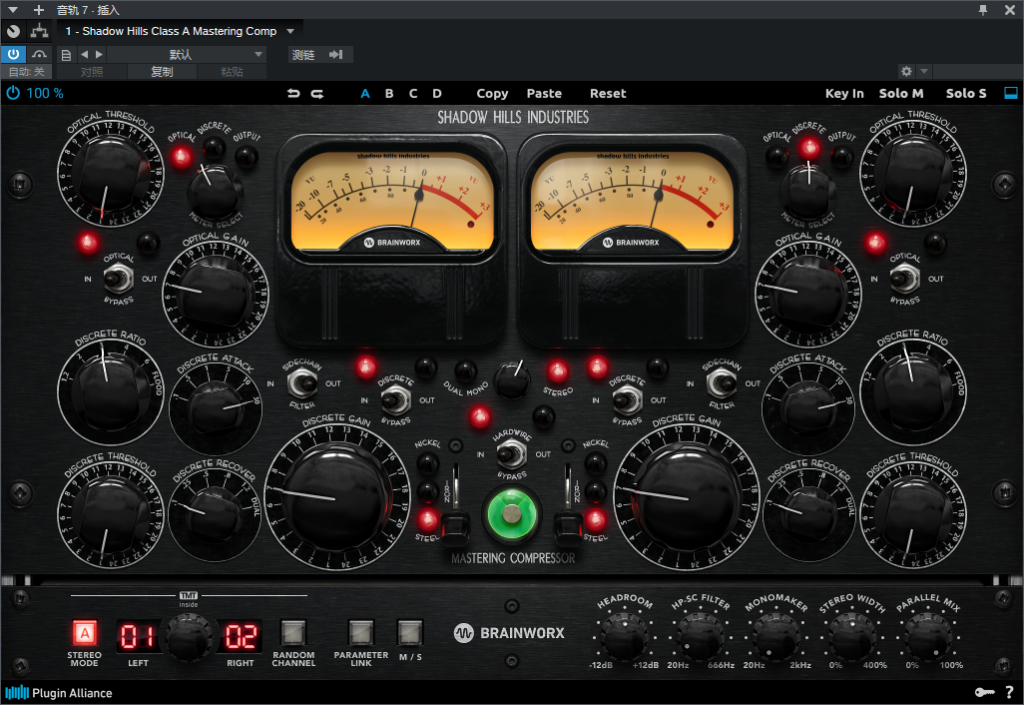Enable the Parameter Link button
This screenshot has height=705, width=1024.
pyautogui.click(x=361, y=633)
